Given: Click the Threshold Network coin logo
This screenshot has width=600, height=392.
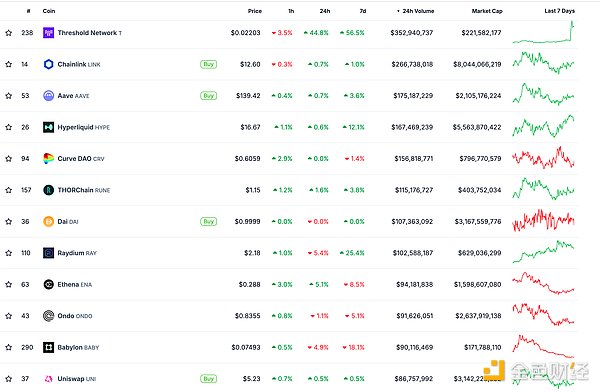Looking at the screenshot, I should tap(48, 33).
